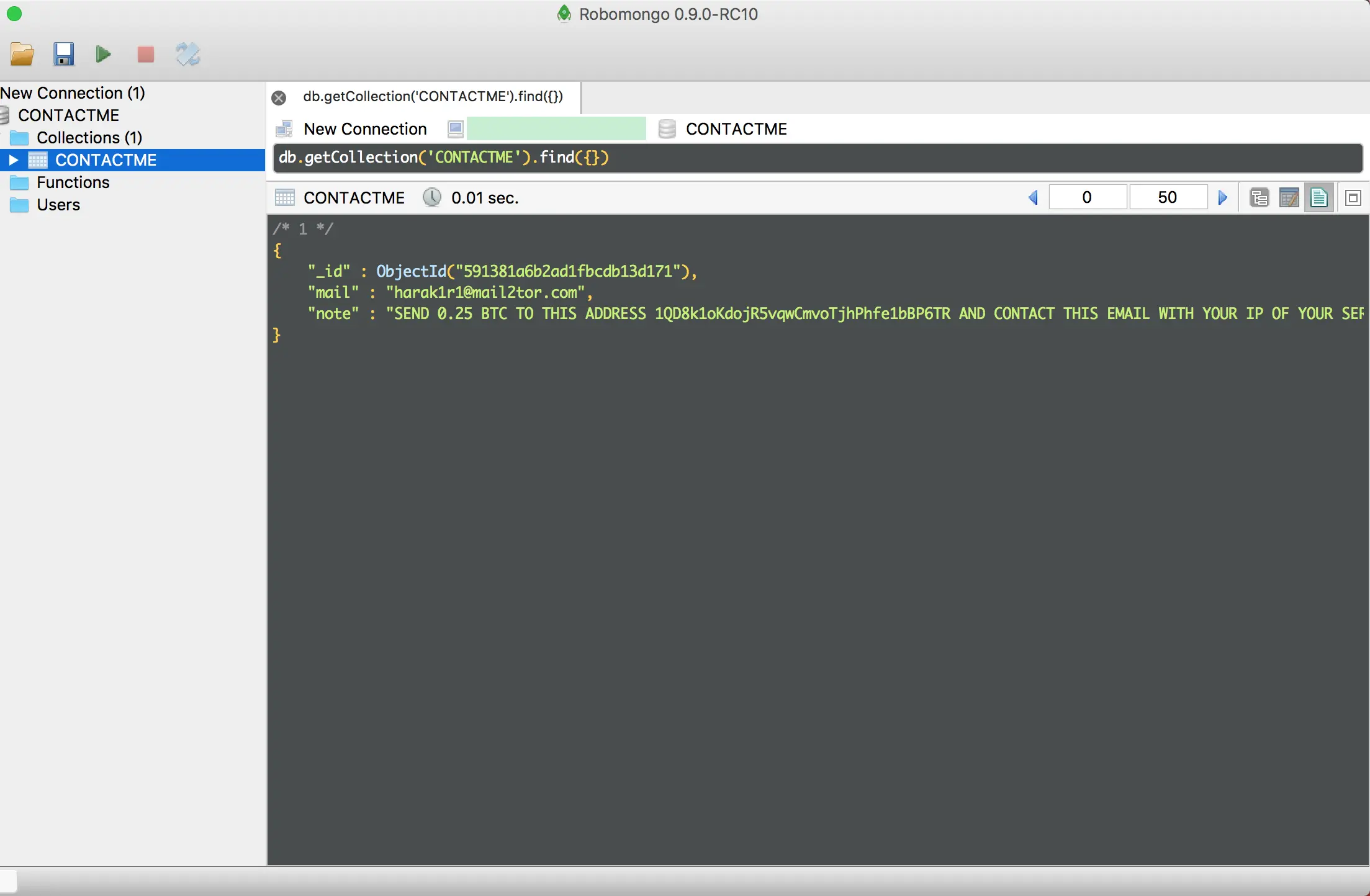Click the "note" field line in results

(x=836, y=314)
